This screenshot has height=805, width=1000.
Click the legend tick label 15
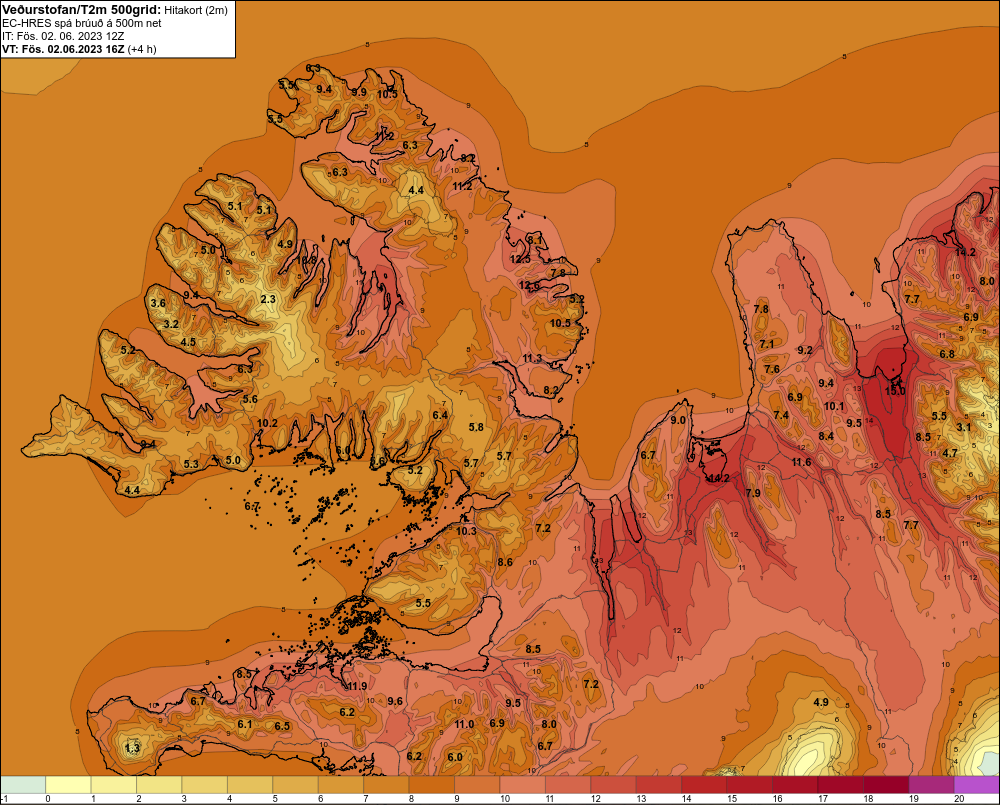pyautogui.click(x=732, y=799)
